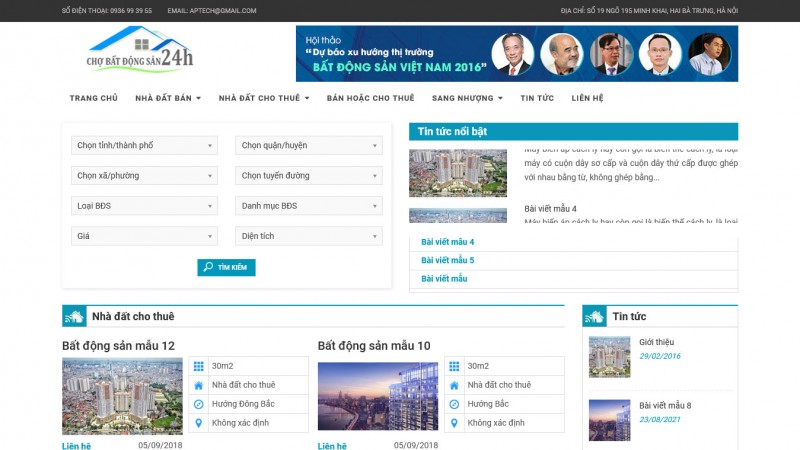Click the Chợ Bất Động Sản 24h logo
Viewport: 800px width, 450px height.
(139, 52)
